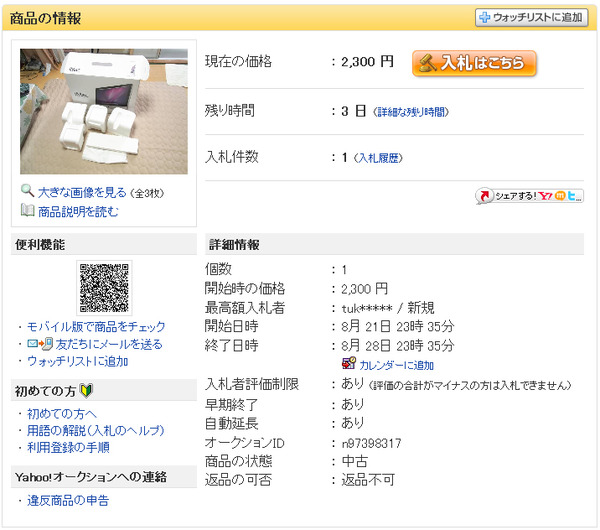Click mail-to-phone icon beside 友だちにメール
Image resolution: width=600 pixels, height=530 pixels.
coord(40,344)
